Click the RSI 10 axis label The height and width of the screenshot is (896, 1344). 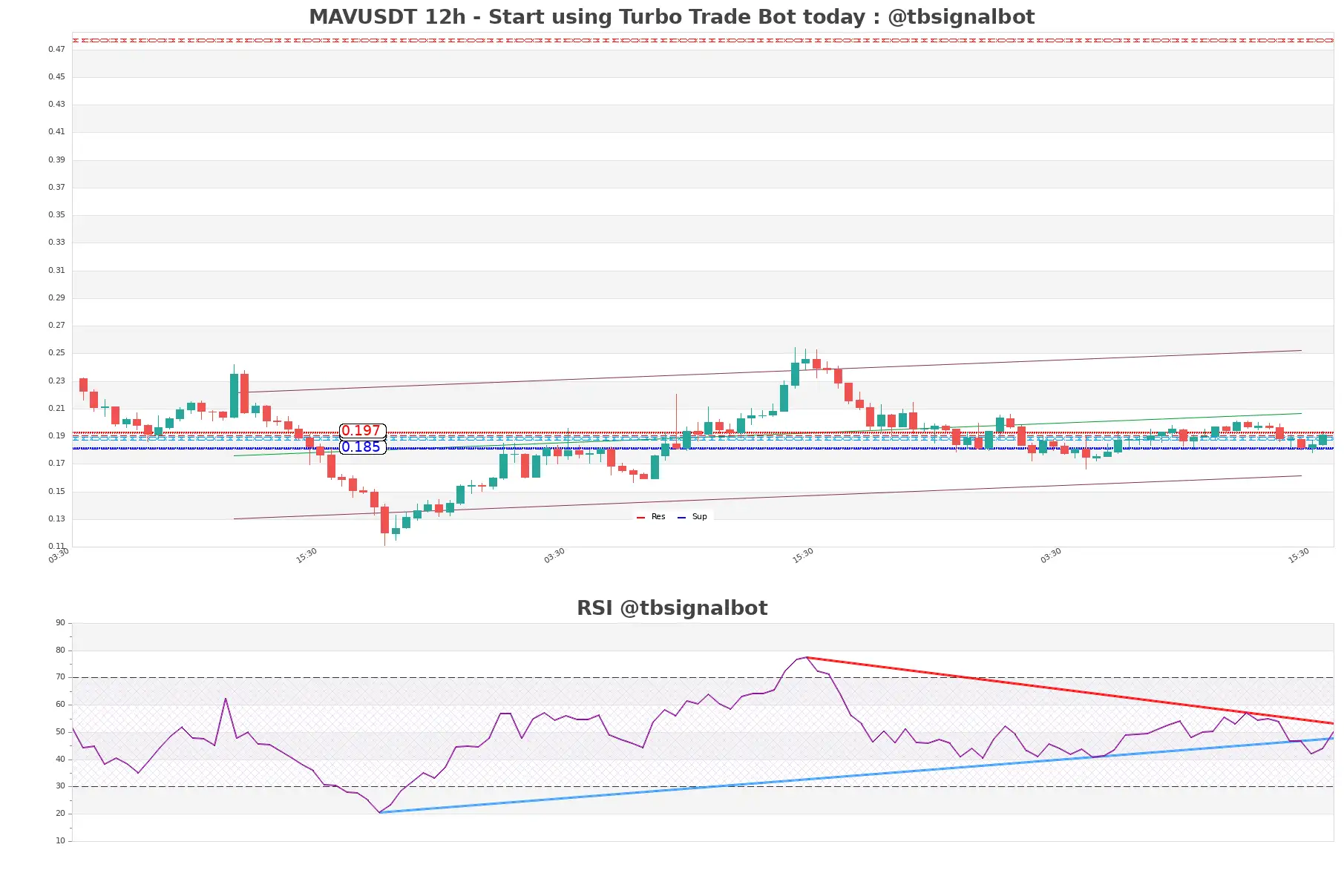60,841
